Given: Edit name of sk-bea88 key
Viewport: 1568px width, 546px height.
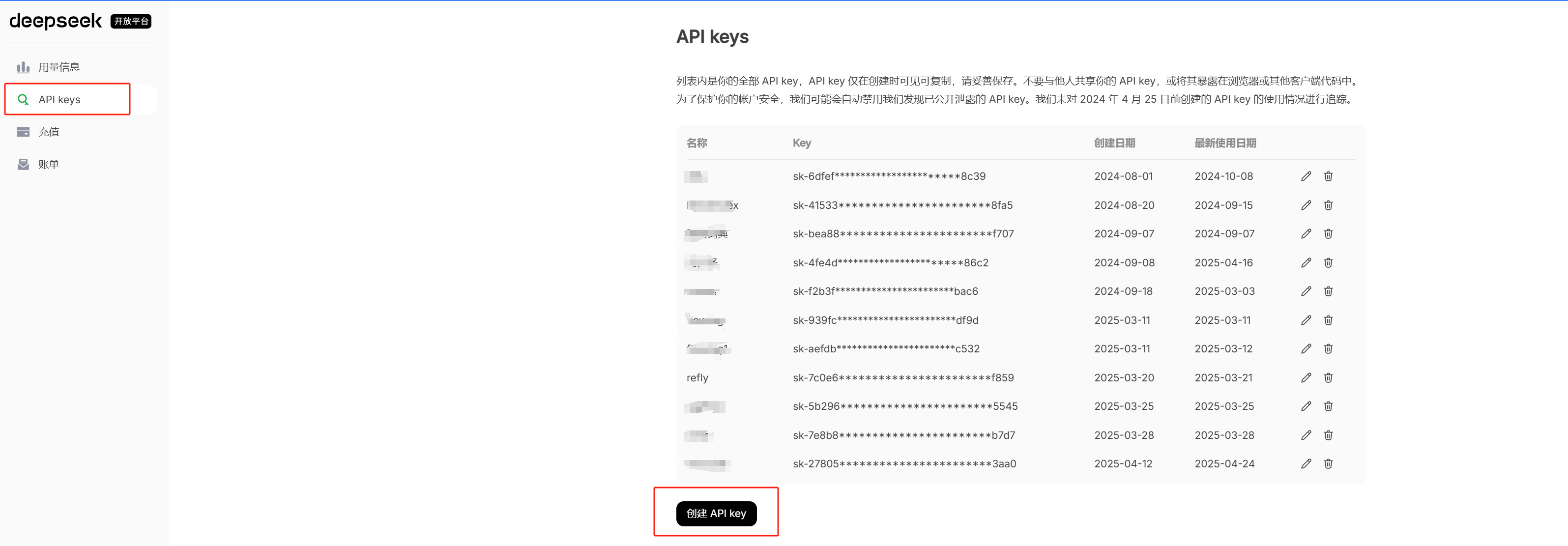Looking at the screenshot, I should click(1306, 234).
